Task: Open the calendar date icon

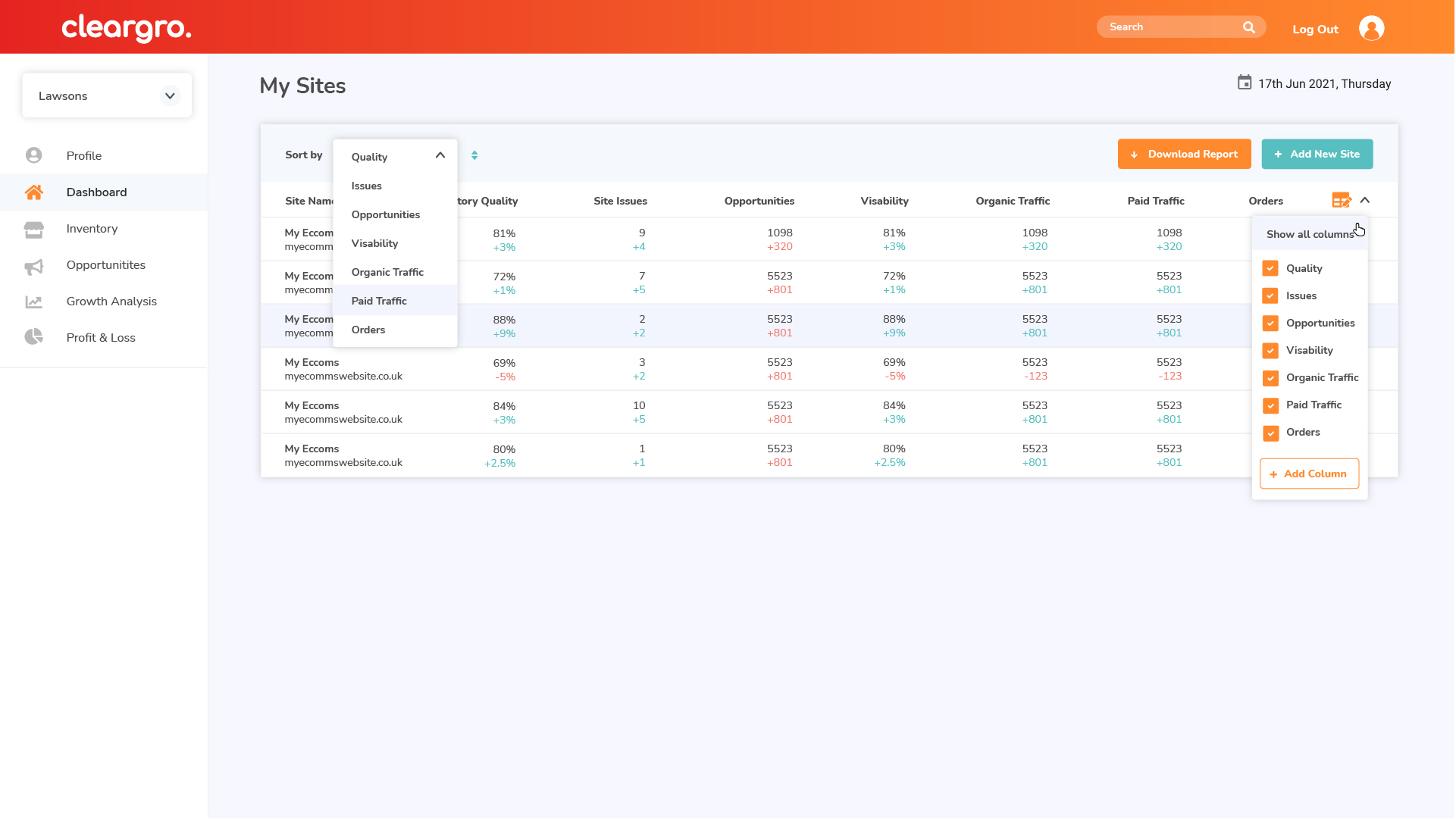Action: click(x=1245, y=83)
